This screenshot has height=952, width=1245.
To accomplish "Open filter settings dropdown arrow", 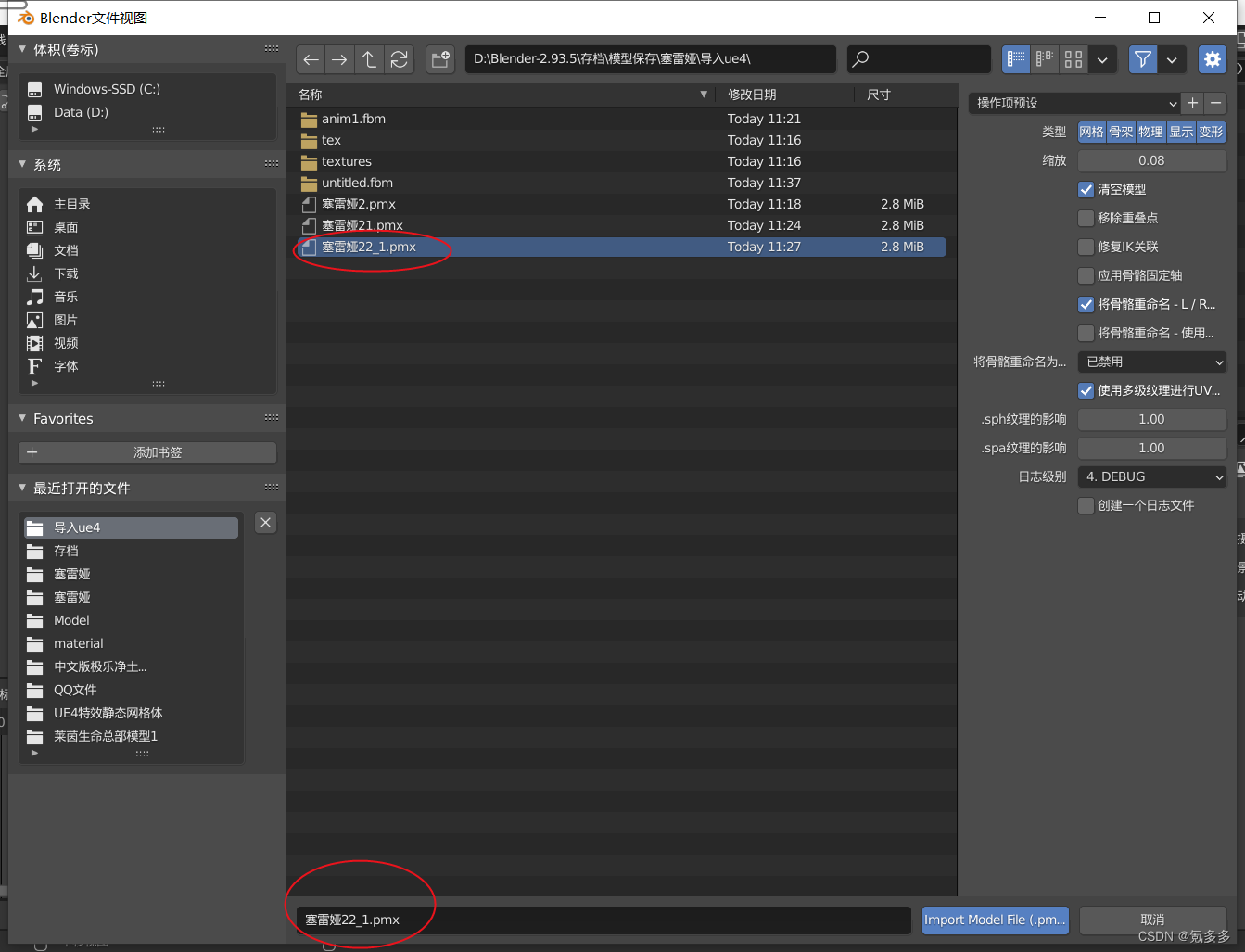I will tap(1172, 59).
